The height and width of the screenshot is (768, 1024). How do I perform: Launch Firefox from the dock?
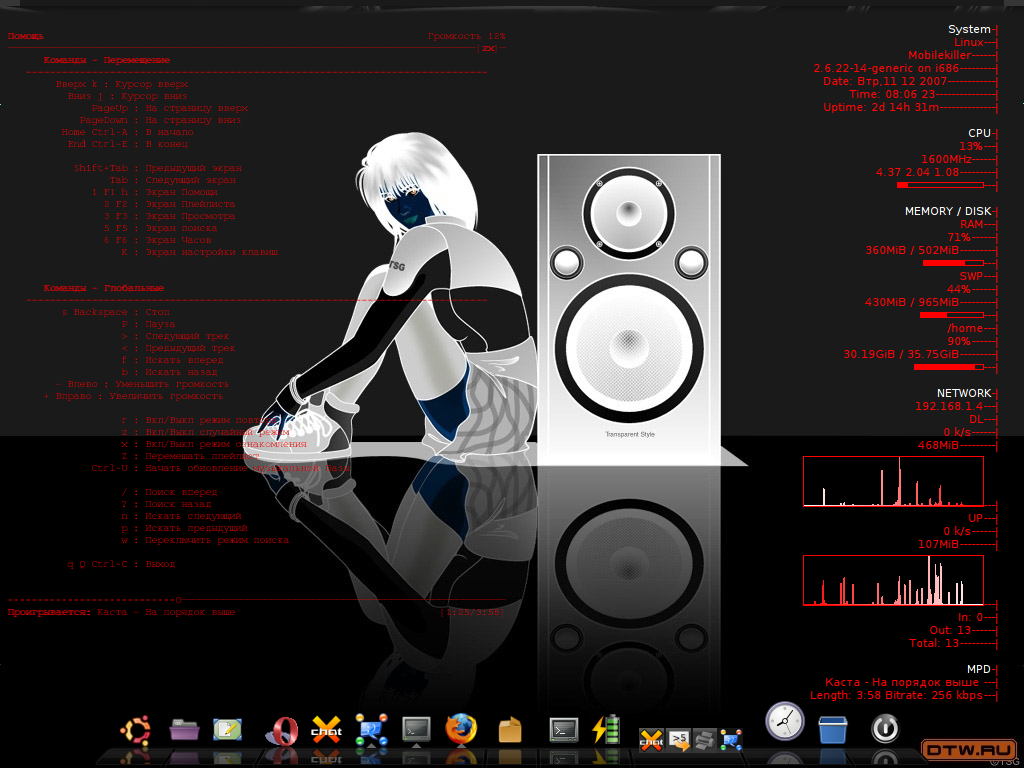(x=461, y=729)
